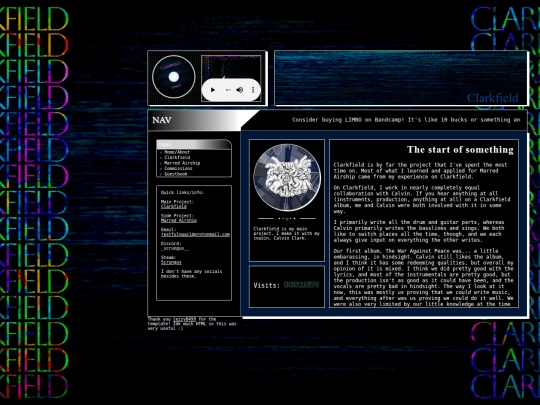
Task: Follow the Main Project Clarkfield quick link
Action: click(x=174, y=207)
